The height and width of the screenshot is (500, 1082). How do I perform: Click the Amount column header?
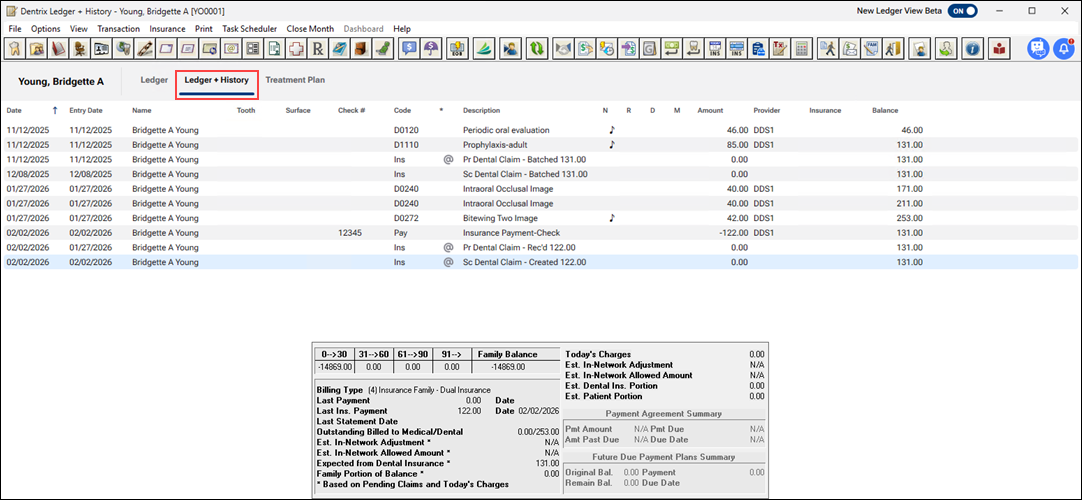(710, 110)
